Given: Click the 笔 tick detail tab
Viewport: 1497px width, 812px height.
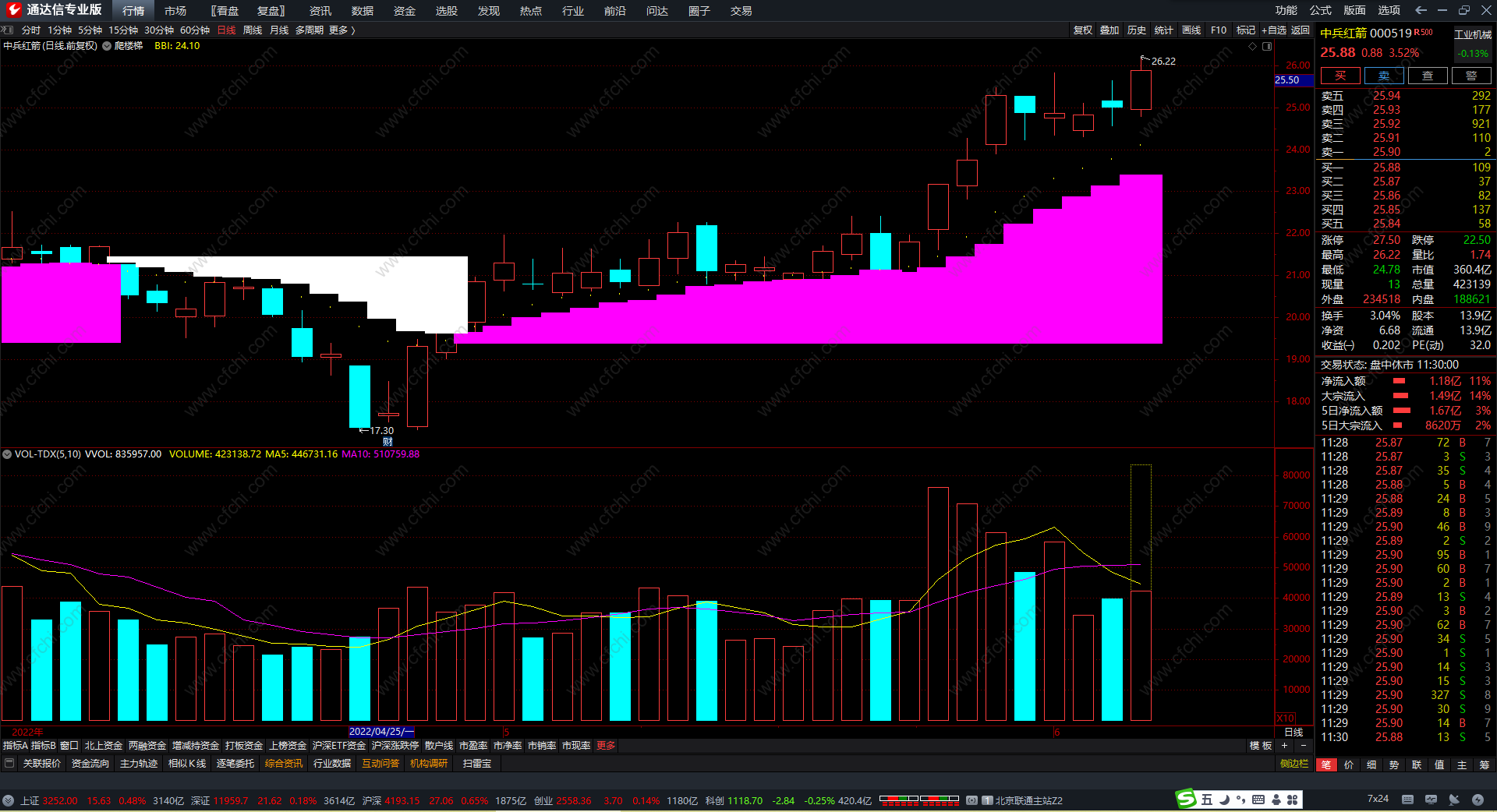Looking at the screenshot, I should point(1326,765).
